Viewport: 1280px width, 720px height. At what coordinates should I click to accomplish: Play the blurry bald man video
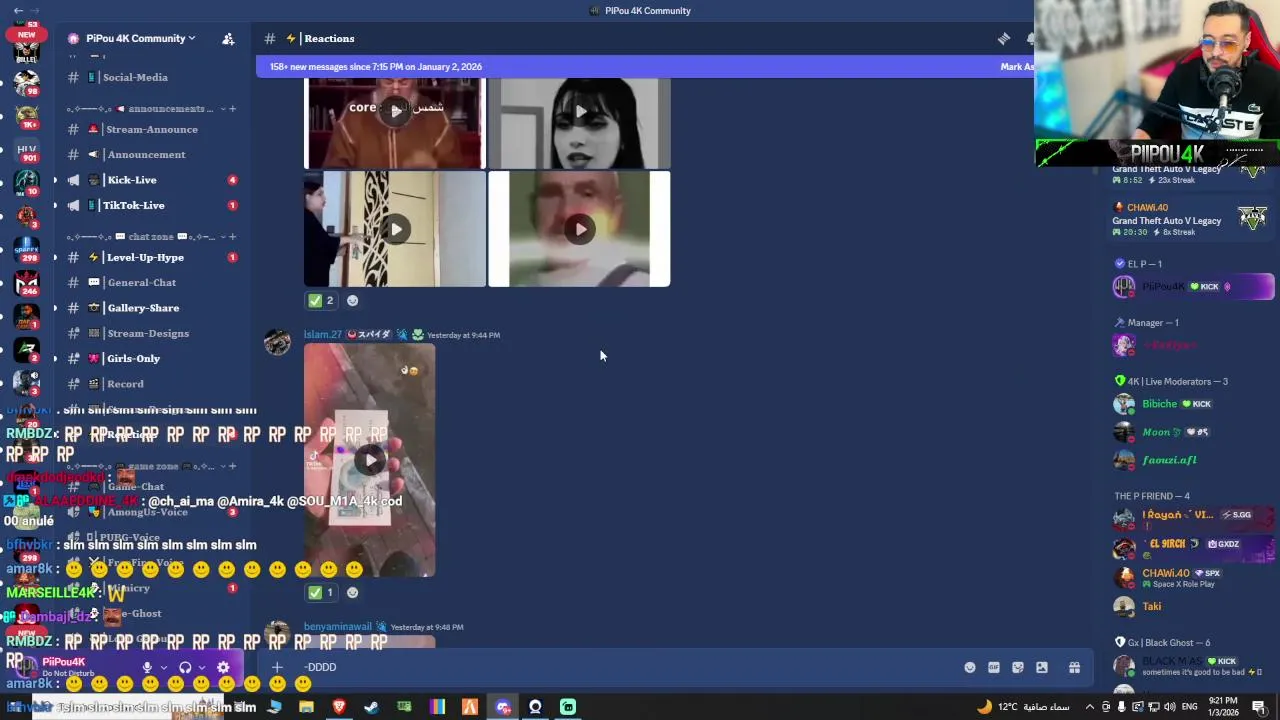580,229
